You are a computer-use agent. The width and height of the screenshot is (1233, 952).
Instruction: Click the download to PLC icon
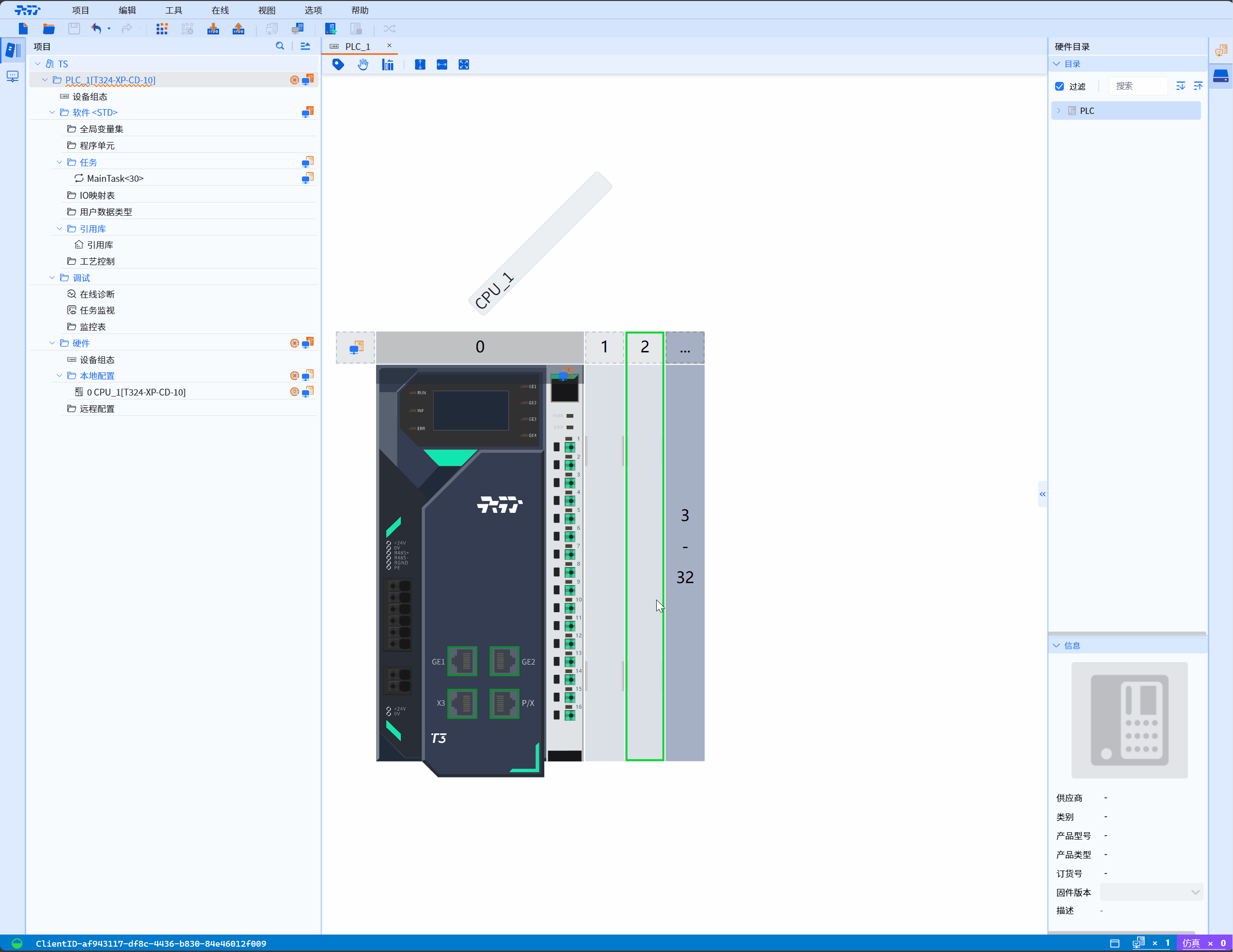[x=213, y=29]
